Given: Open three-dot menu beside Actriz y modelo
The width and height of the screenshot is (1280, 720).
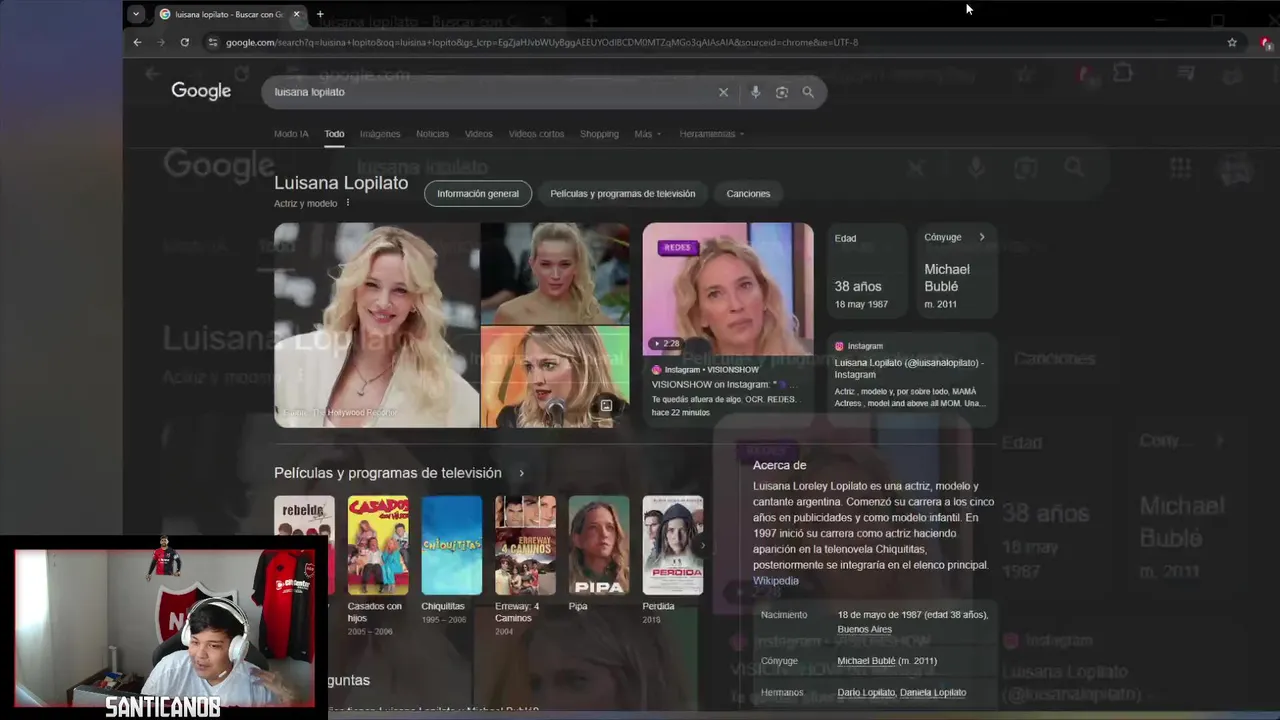Looking at the screenshot, I should coord(348,203).
